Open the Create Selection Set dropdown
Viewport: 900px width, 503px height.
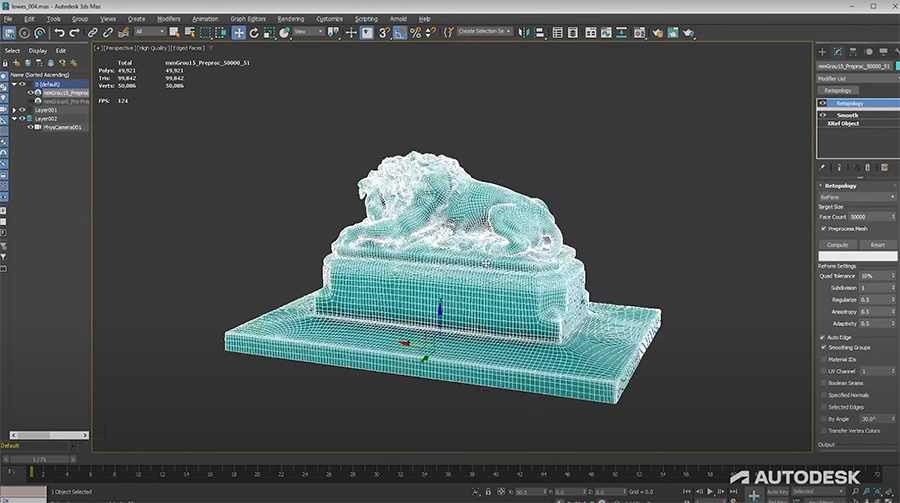tap(484, 32)
